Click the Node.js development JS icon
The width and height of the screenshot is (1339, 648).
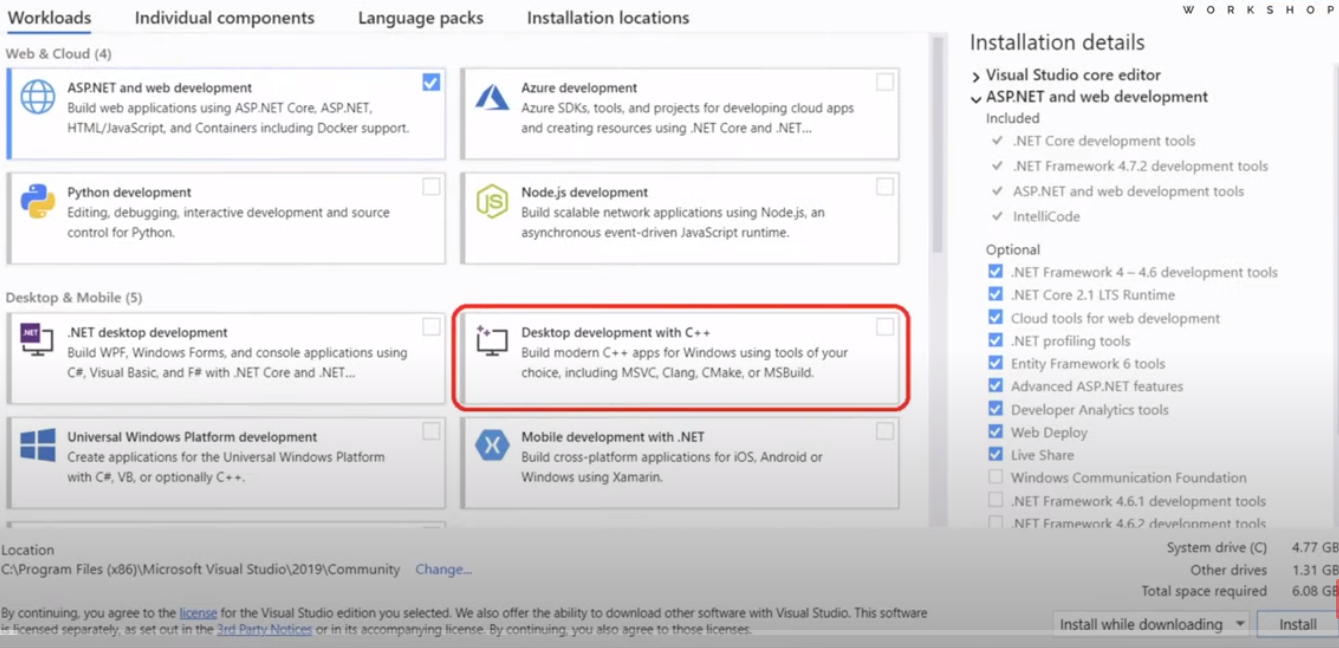coord(492,202)
